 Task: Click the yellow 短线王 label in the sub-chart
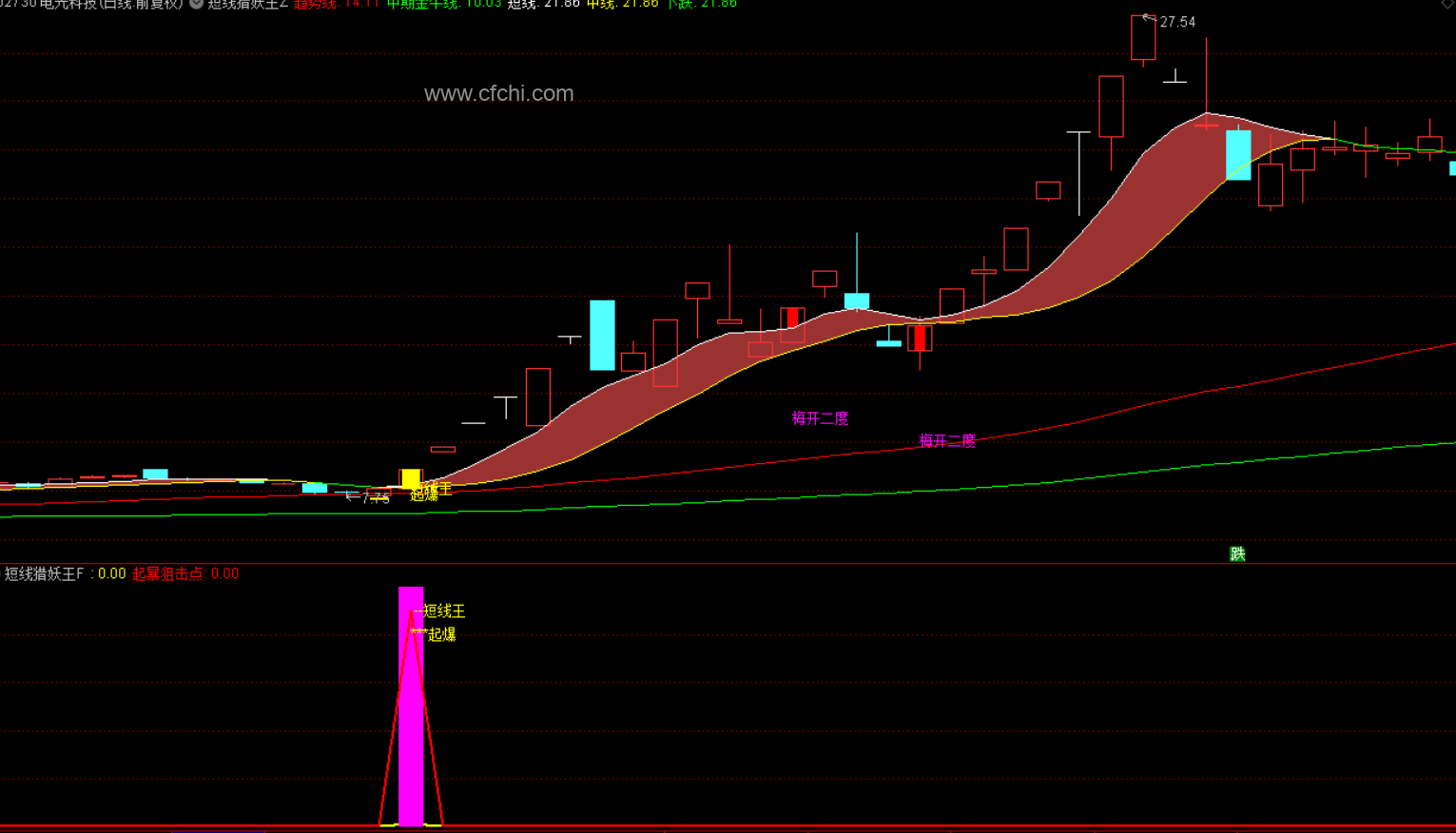point(444,611)
